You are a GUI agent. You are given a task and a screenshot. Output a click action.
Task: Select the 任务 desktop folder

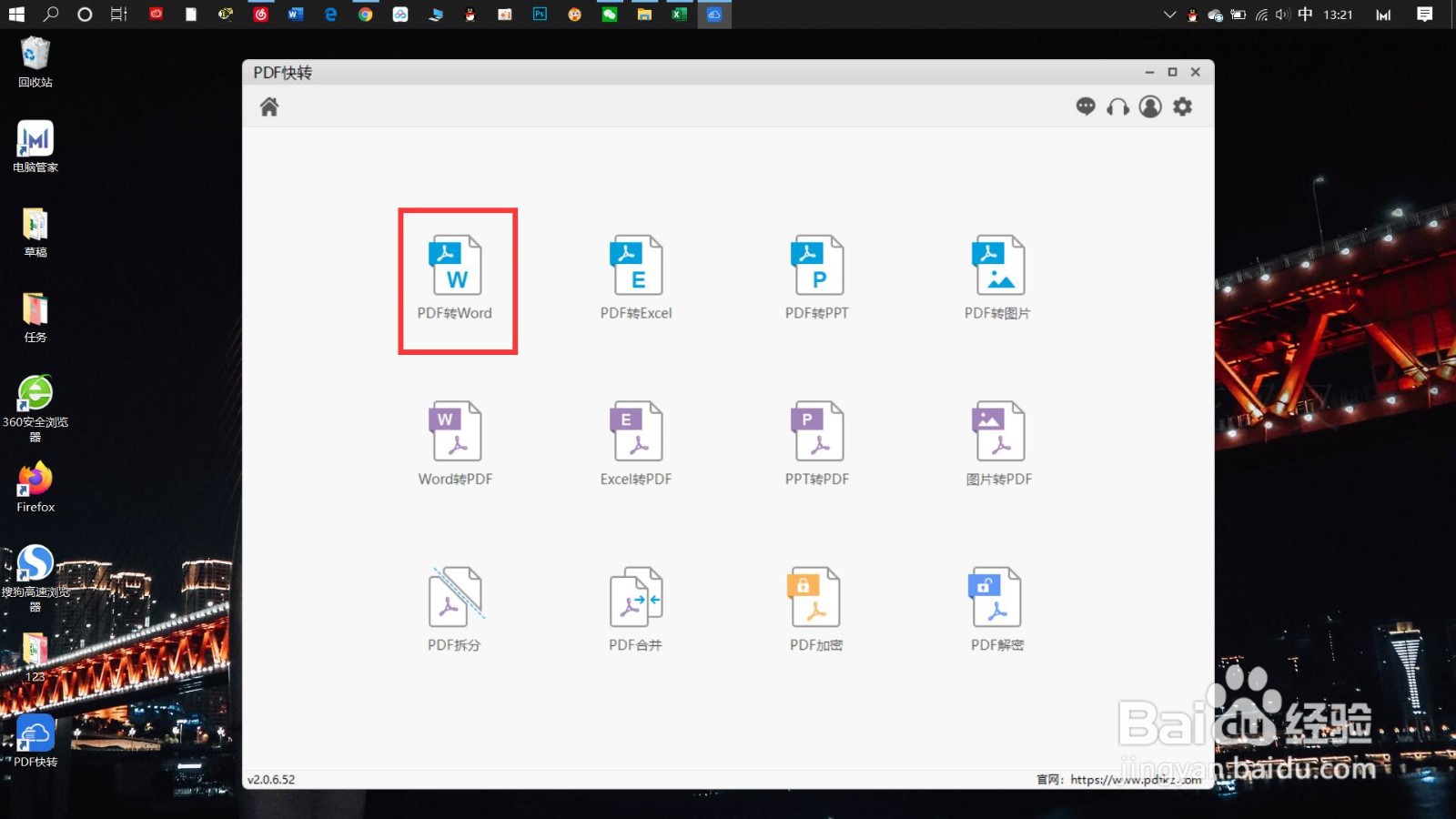35,317
